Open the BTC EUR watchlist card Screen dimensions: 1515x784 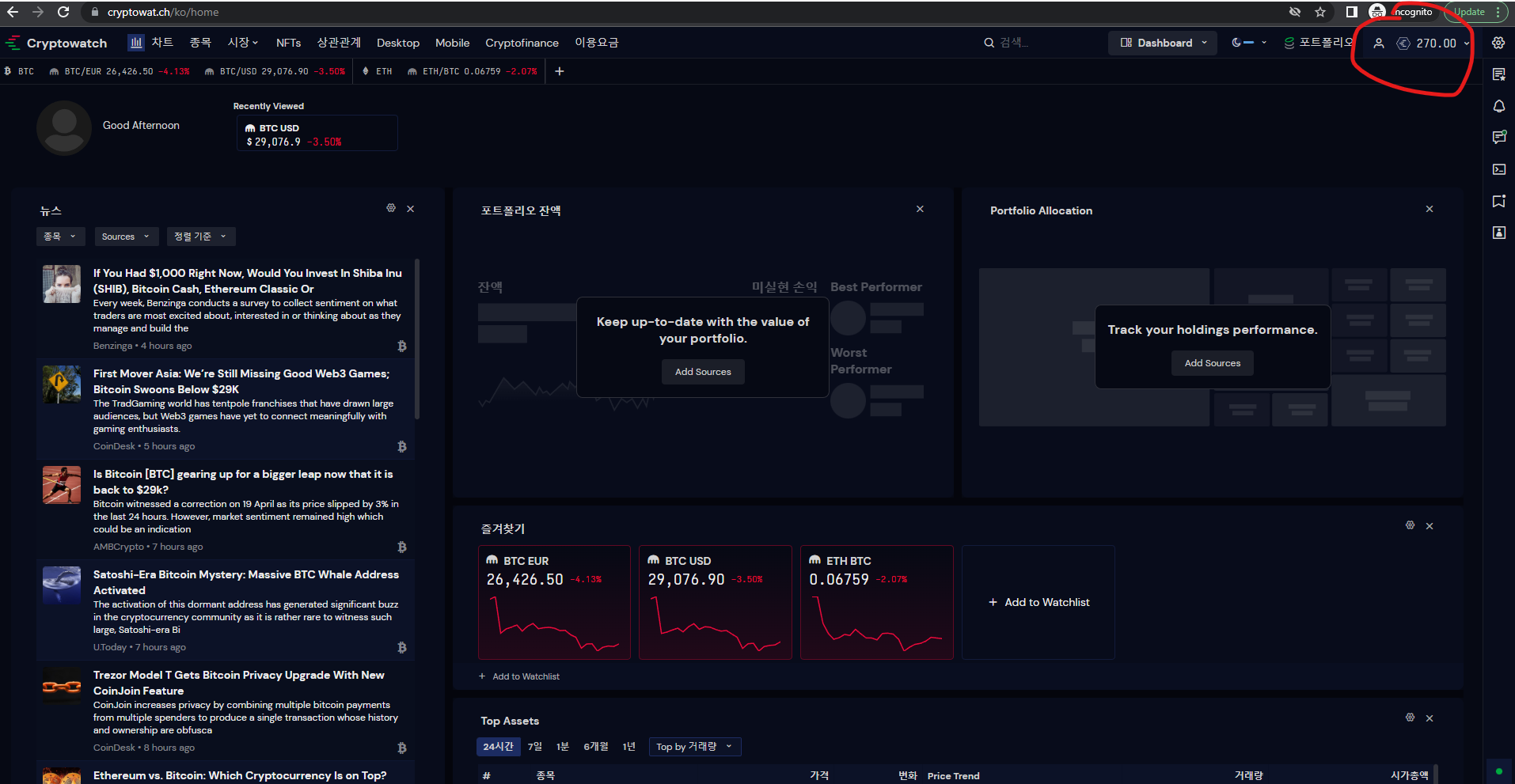point(554,602)
